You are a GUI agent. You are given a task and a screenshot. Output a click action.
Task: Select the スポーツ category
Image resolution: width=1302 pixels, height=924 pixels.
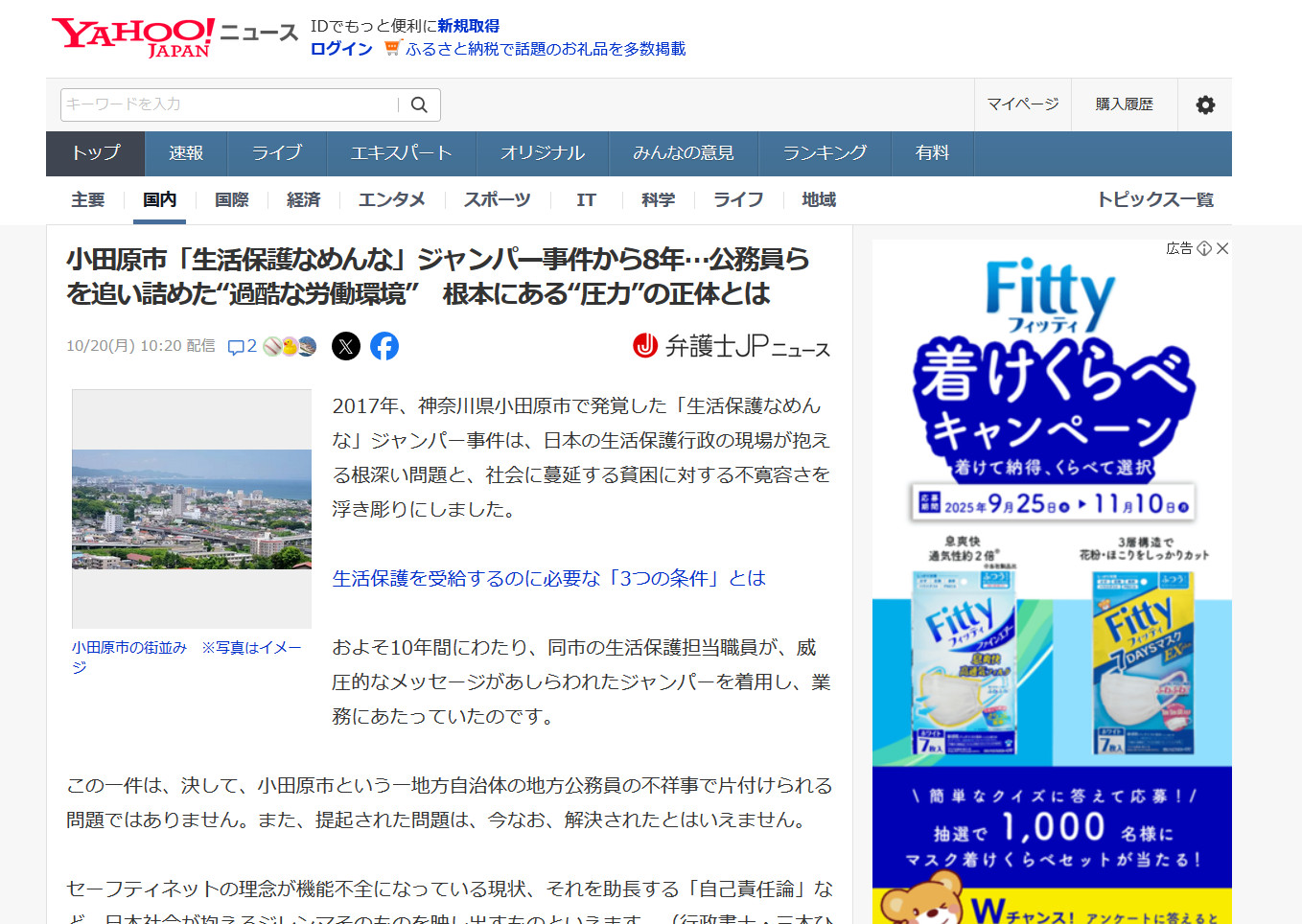(497, 199)
